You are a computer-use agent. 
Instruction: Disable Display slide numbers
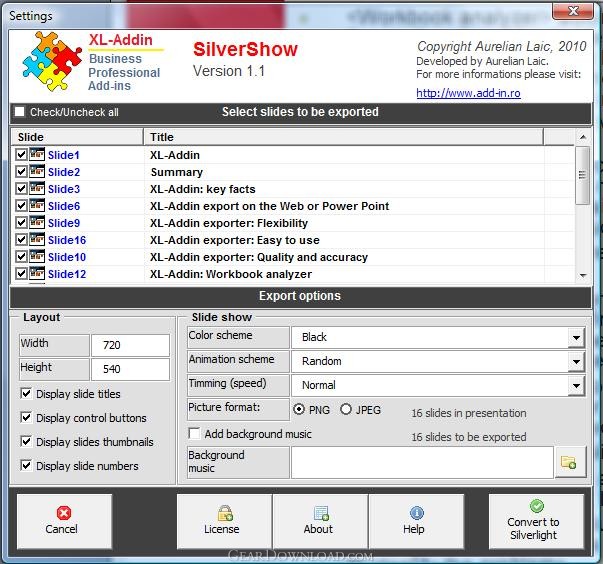click(26, 466)
